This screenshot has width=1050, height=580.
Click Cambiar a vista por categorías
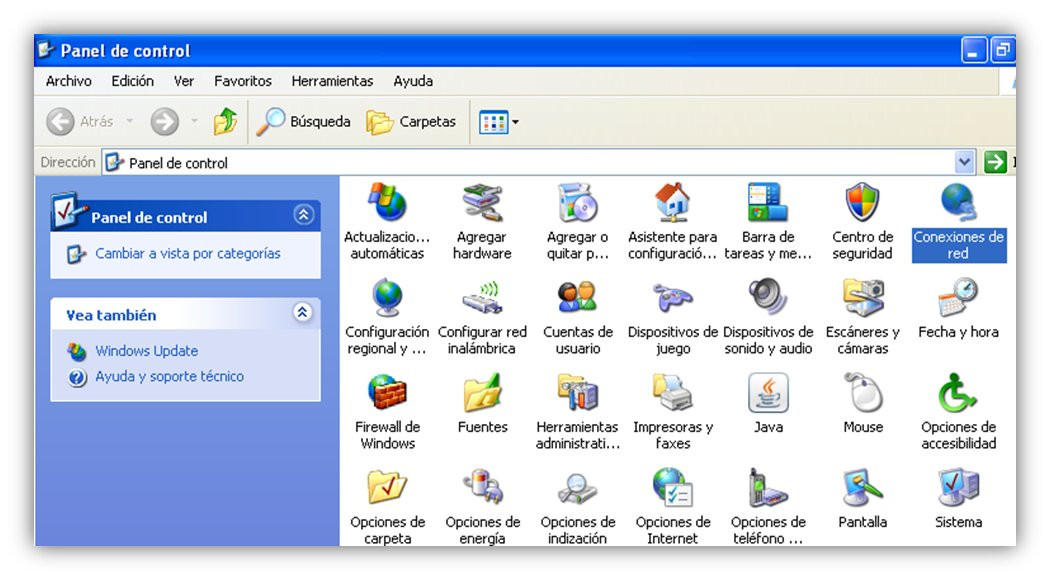pos(188,254)
